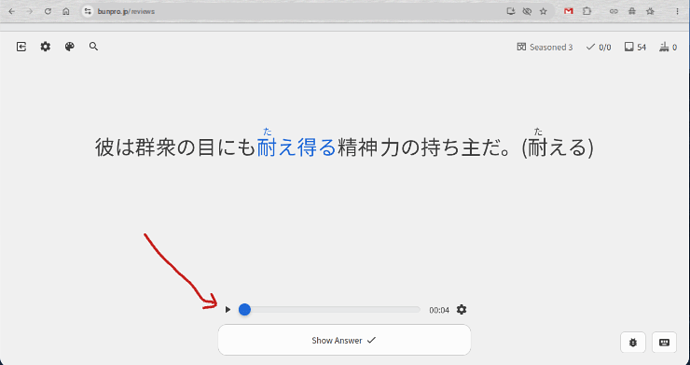690x365 pixels.
Task: Click the install app icon in address bar
Action: click(x=510, y=11)
